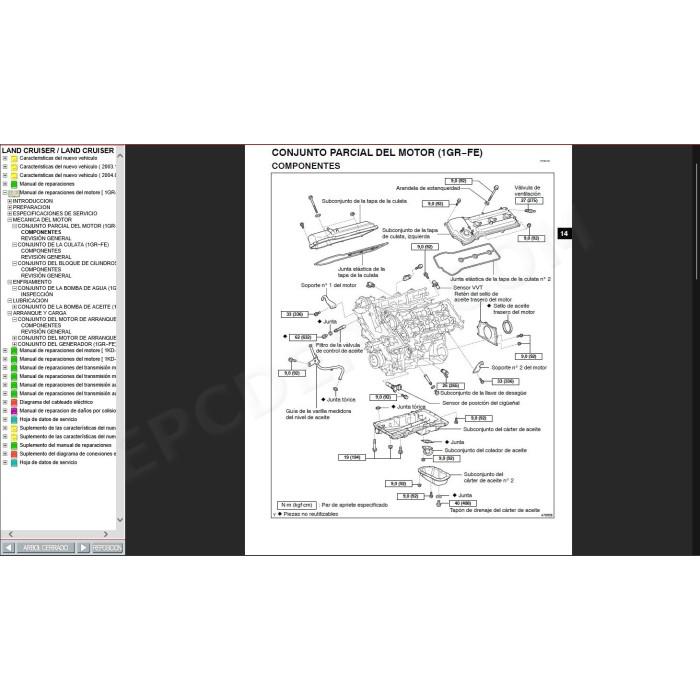Click yellow book icon for first Características del nuevo vehículo
Image resolution: width=700 pixels, height=700 pixels.
[x=14, y=158]
